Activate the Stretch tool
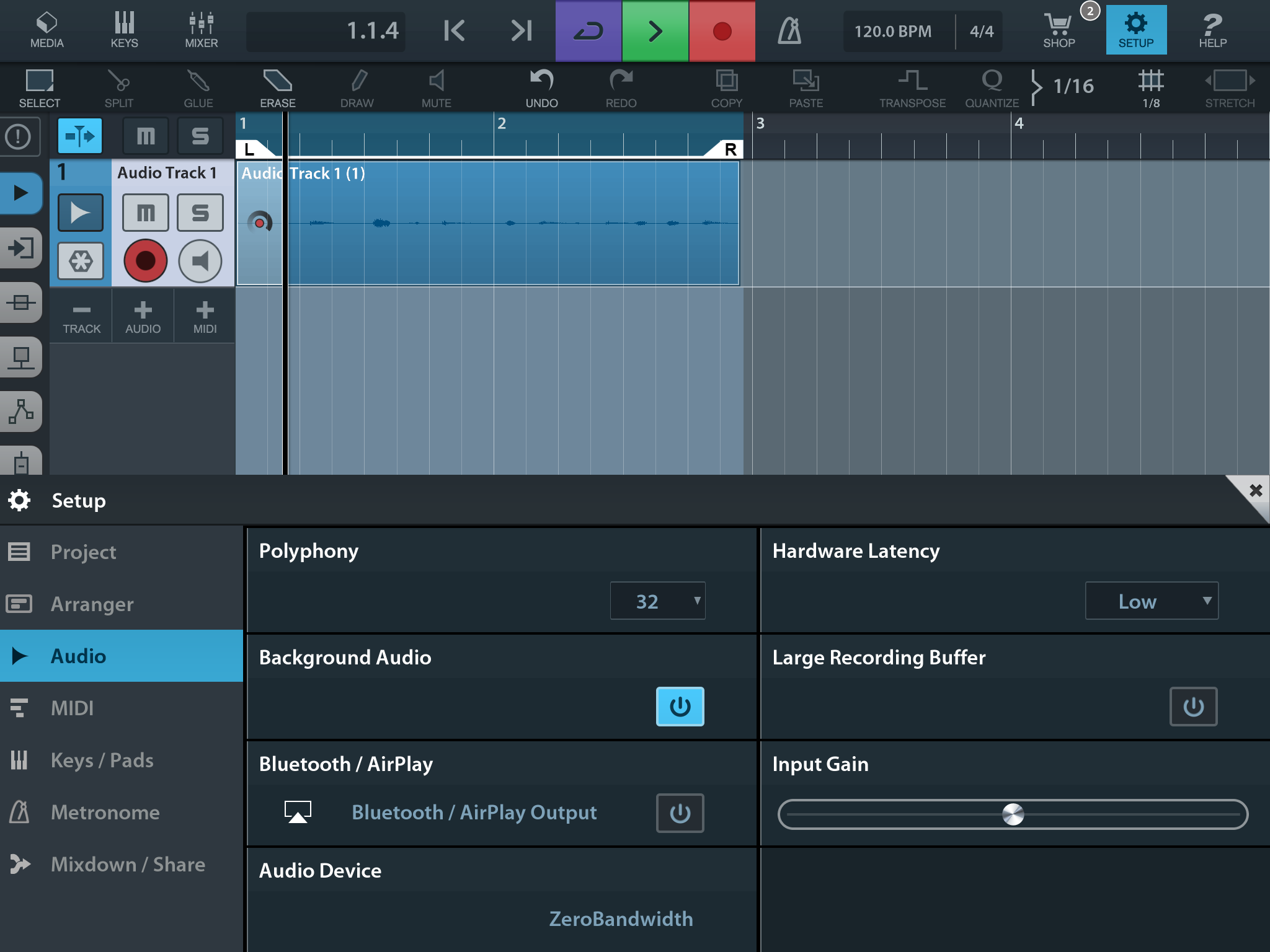 pos(1230,87)
